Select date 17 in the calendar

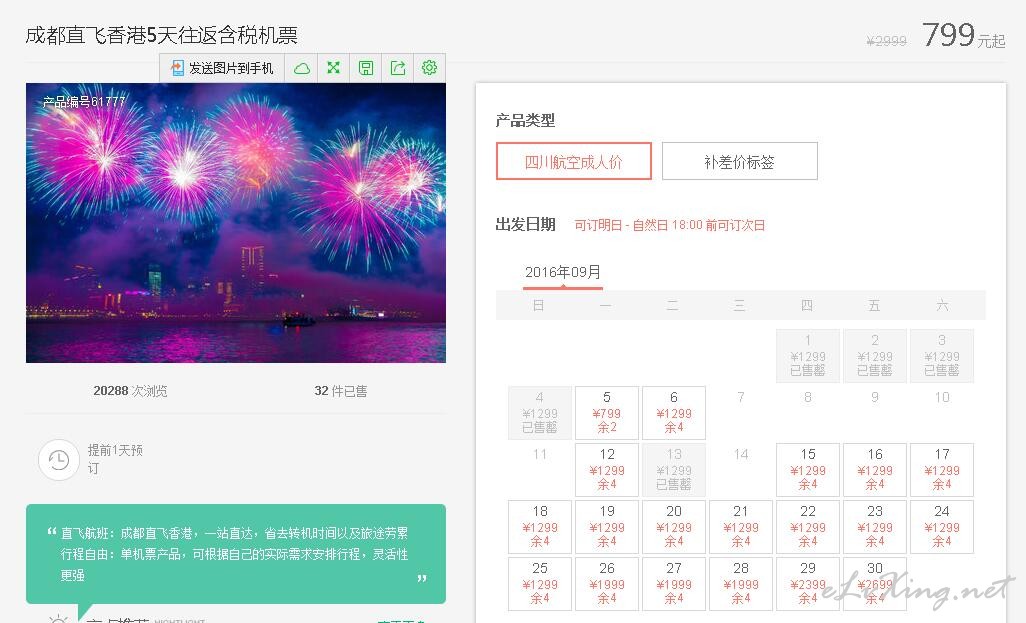coord(942,469)
